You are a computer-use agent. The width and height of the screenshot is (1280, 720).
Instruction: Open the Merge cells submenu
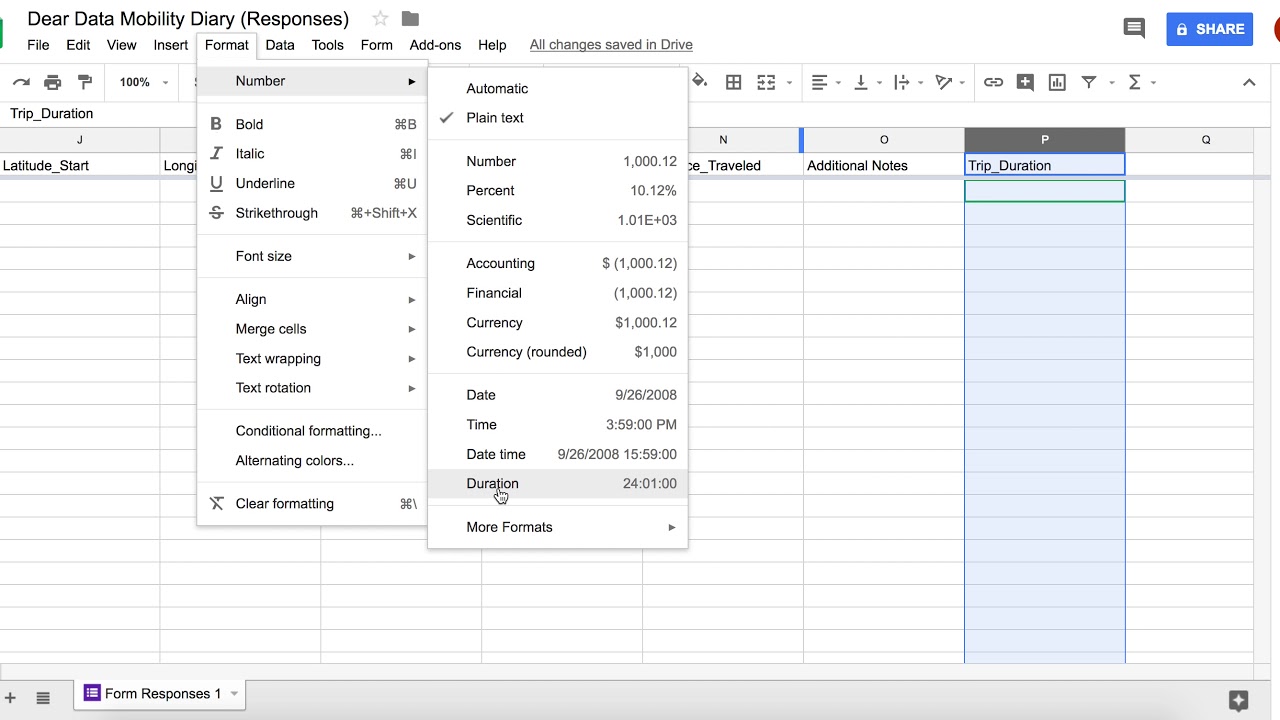312,329
